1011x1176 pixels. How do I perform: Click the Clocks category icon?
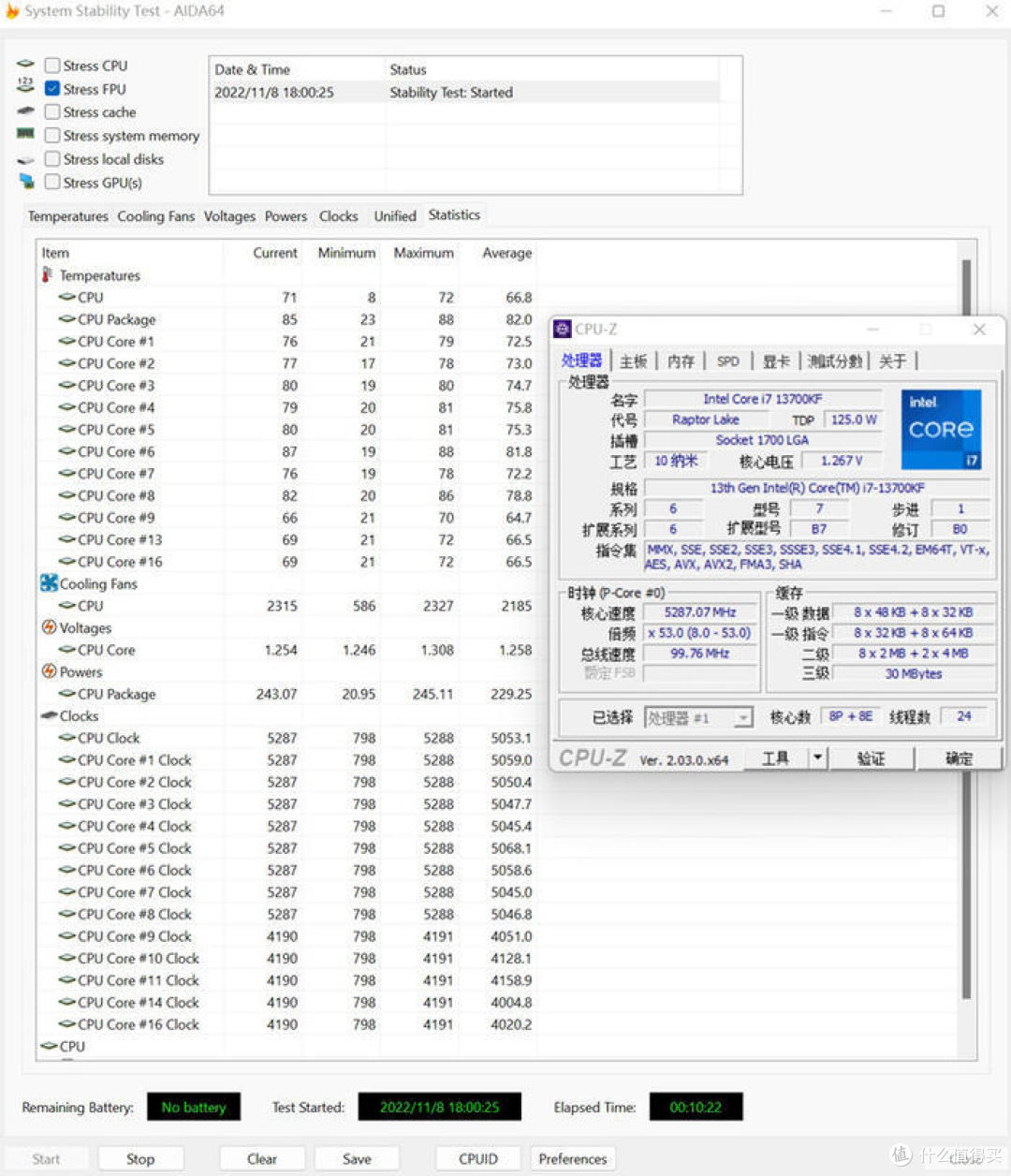[49, 715]
